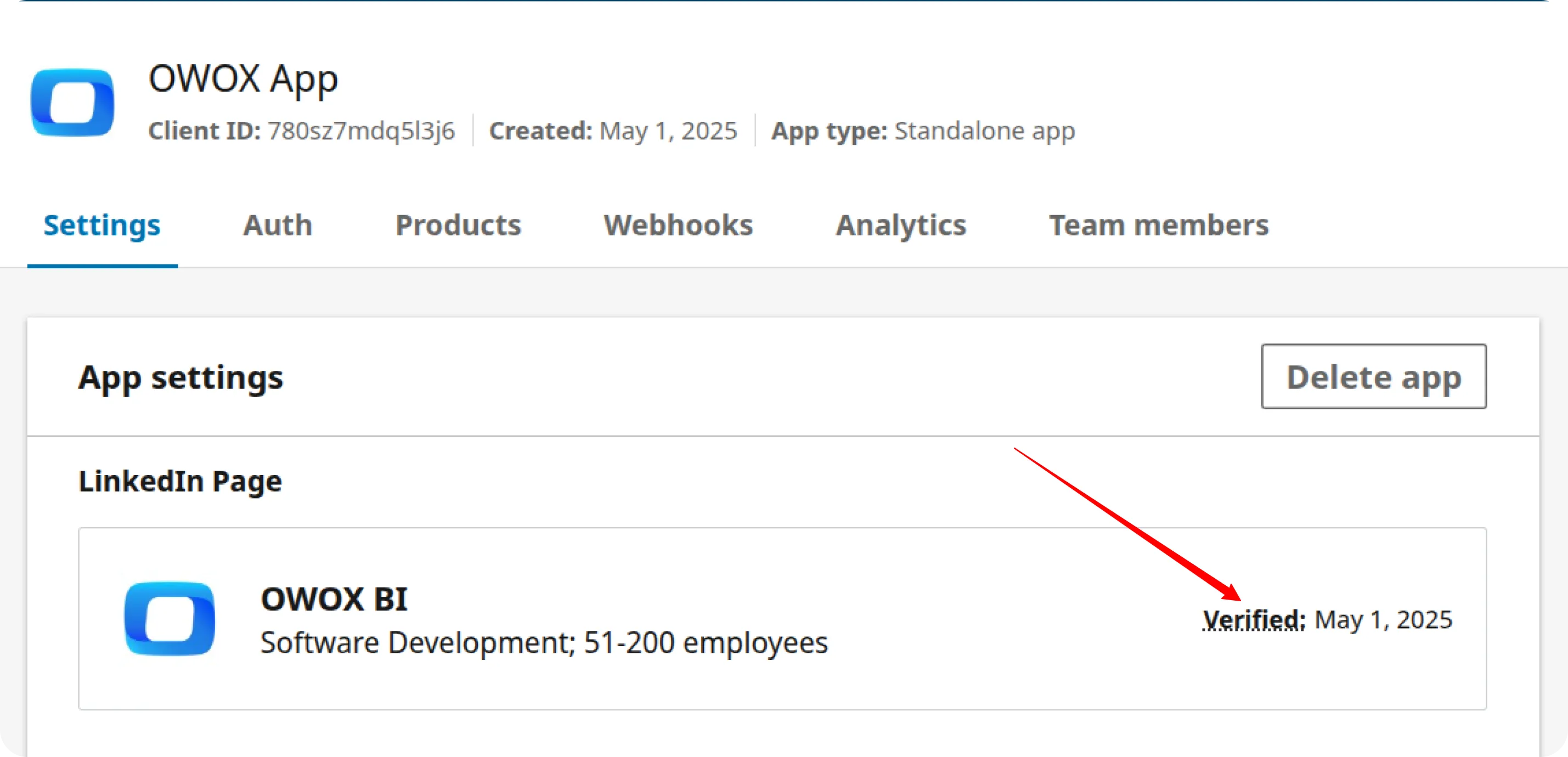Click the Created date May 1, 2025
This screenshot has width=1568, height=757.
[668, 131]
